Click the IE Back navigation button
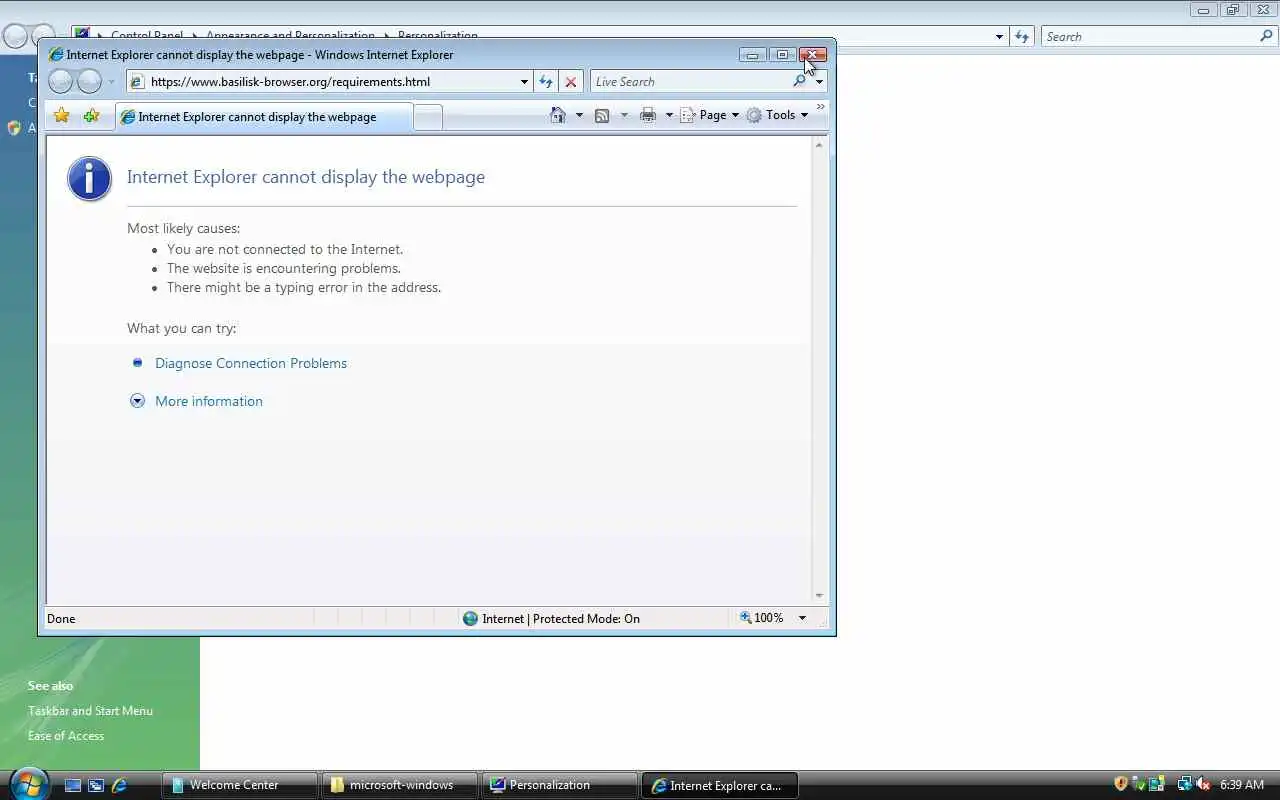This screenshot has height=800, width=1280. pos(61,81)
